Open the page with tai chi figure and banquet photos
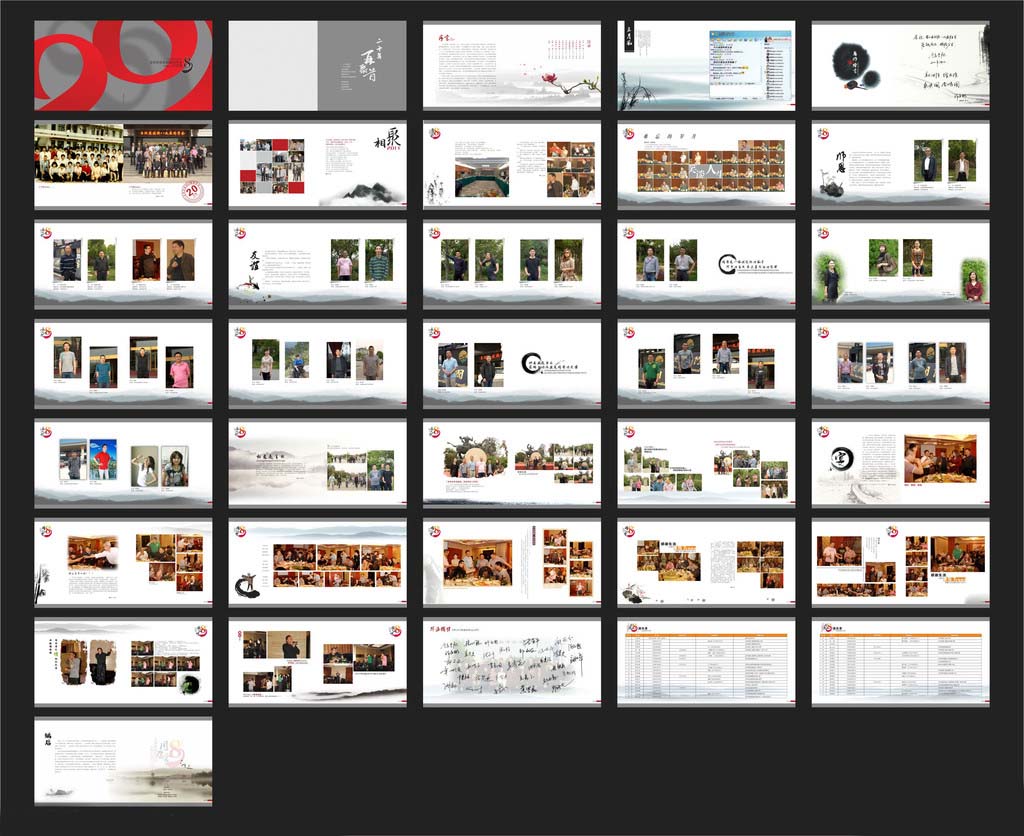1024x836 pixels. pos(317,563)
